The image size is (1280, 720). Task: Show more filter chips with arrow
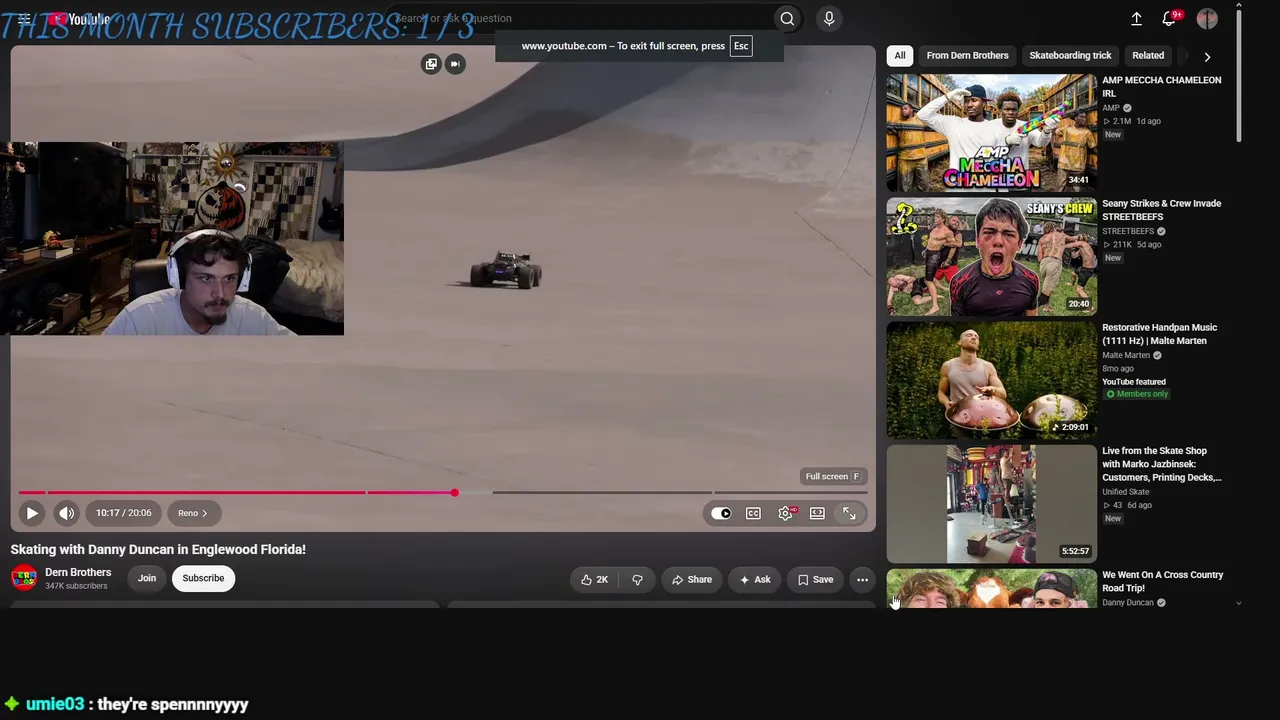[1207, 57]
